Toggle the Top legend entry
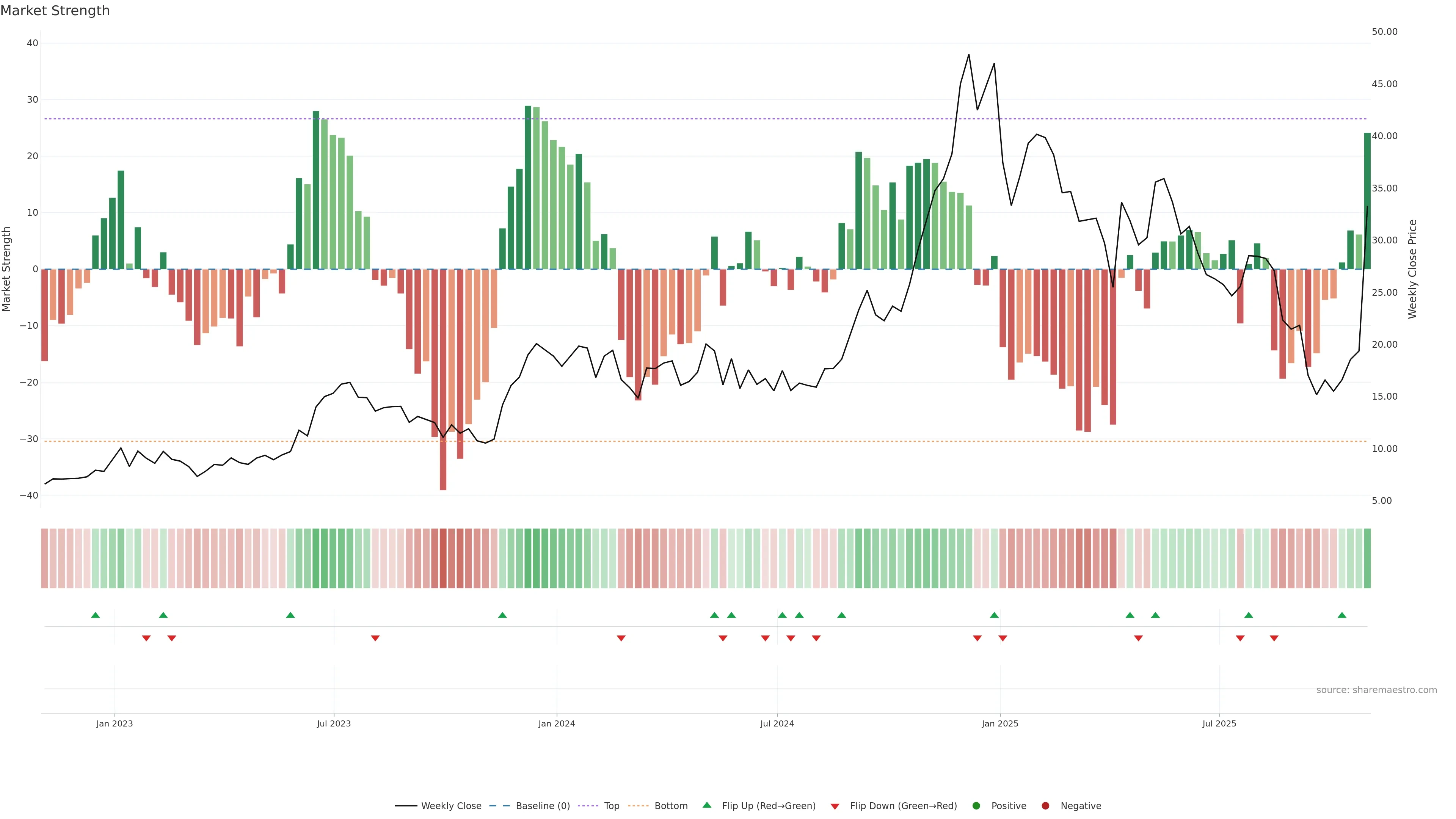The width and height of the screenshot is (1456, 819). pos(612,805)
